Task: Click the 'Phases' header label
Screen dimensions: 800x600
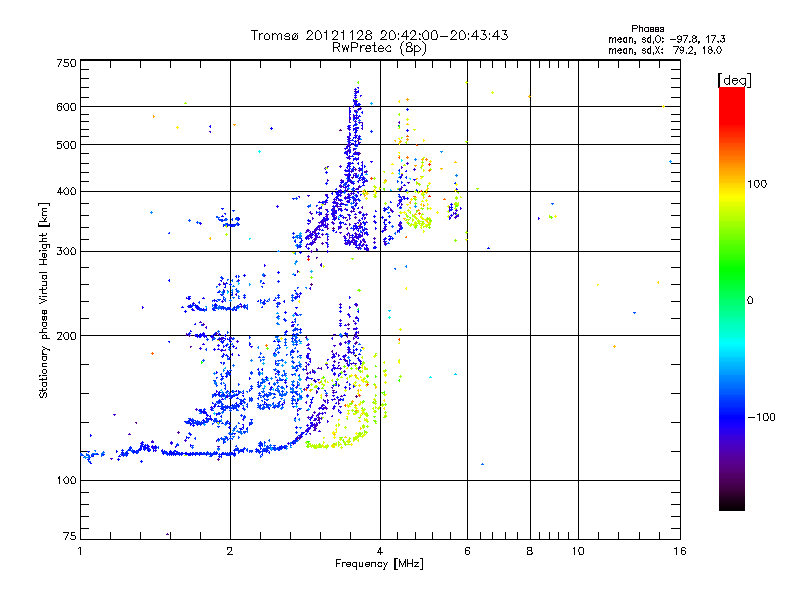Action: click(647, 29)
